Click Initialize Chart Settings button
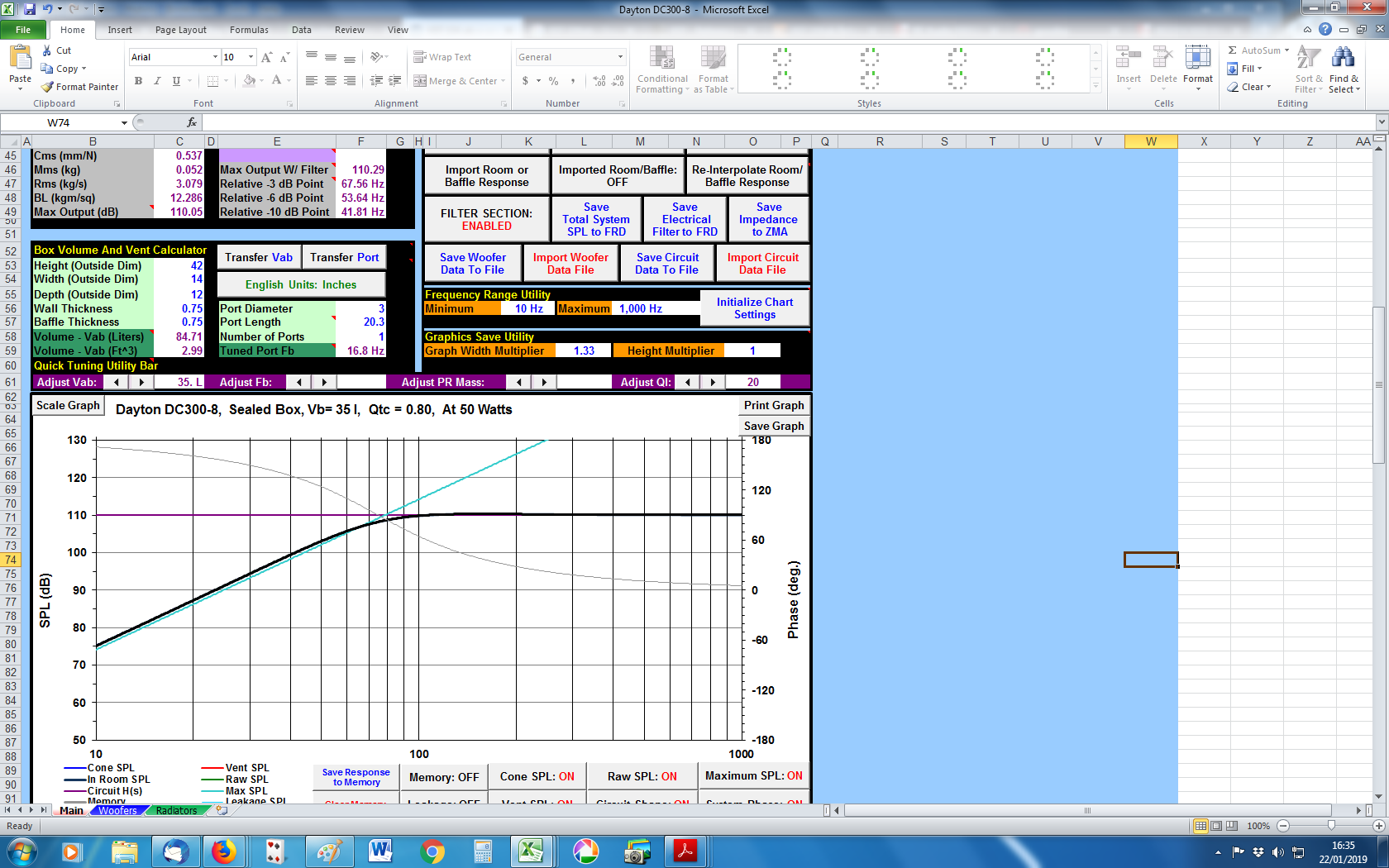The width and height of the screenshot is (1389, 868). pyautogui.click(x=754, y=308)
